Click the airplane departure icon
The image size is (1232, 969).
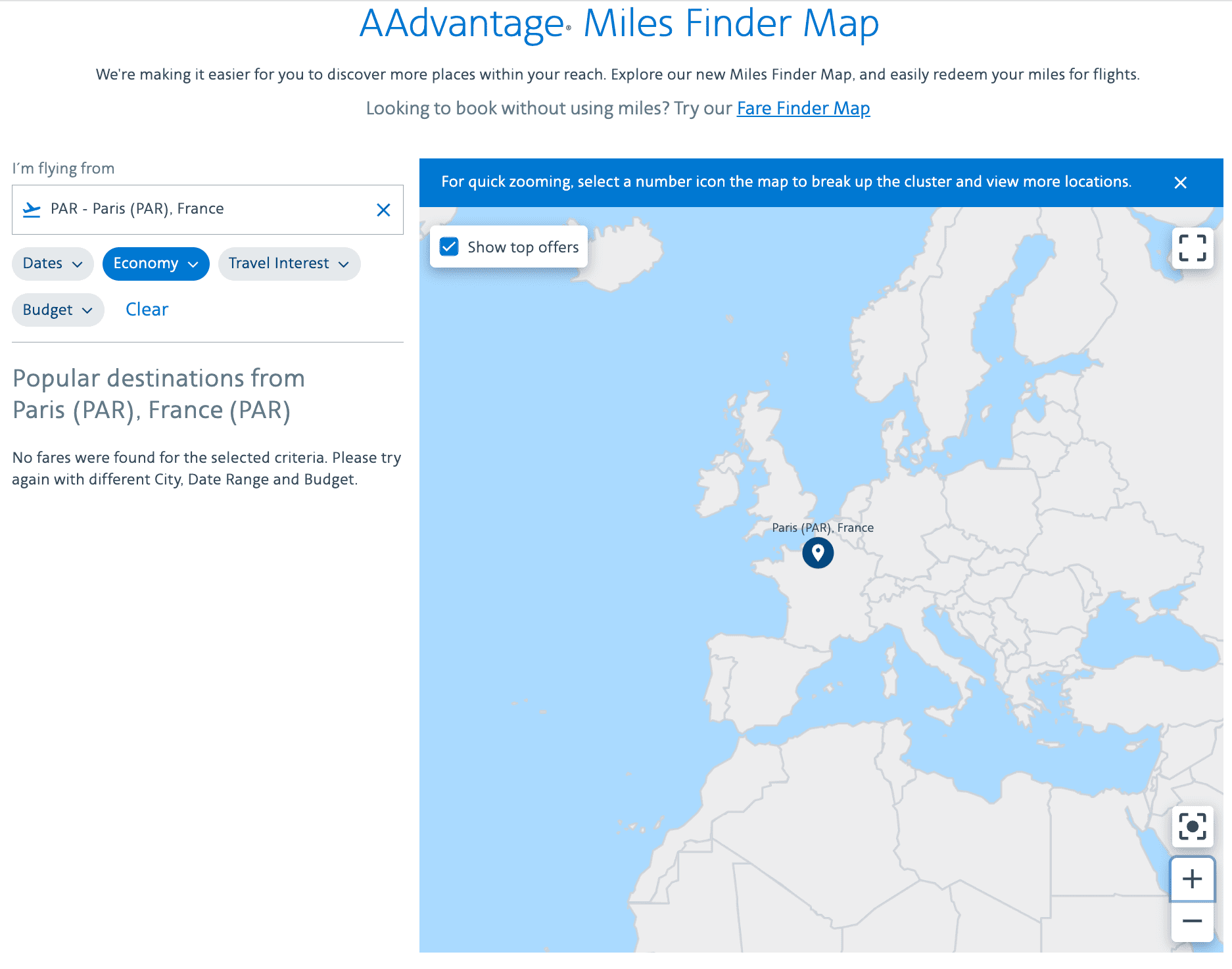pos(32,210)
